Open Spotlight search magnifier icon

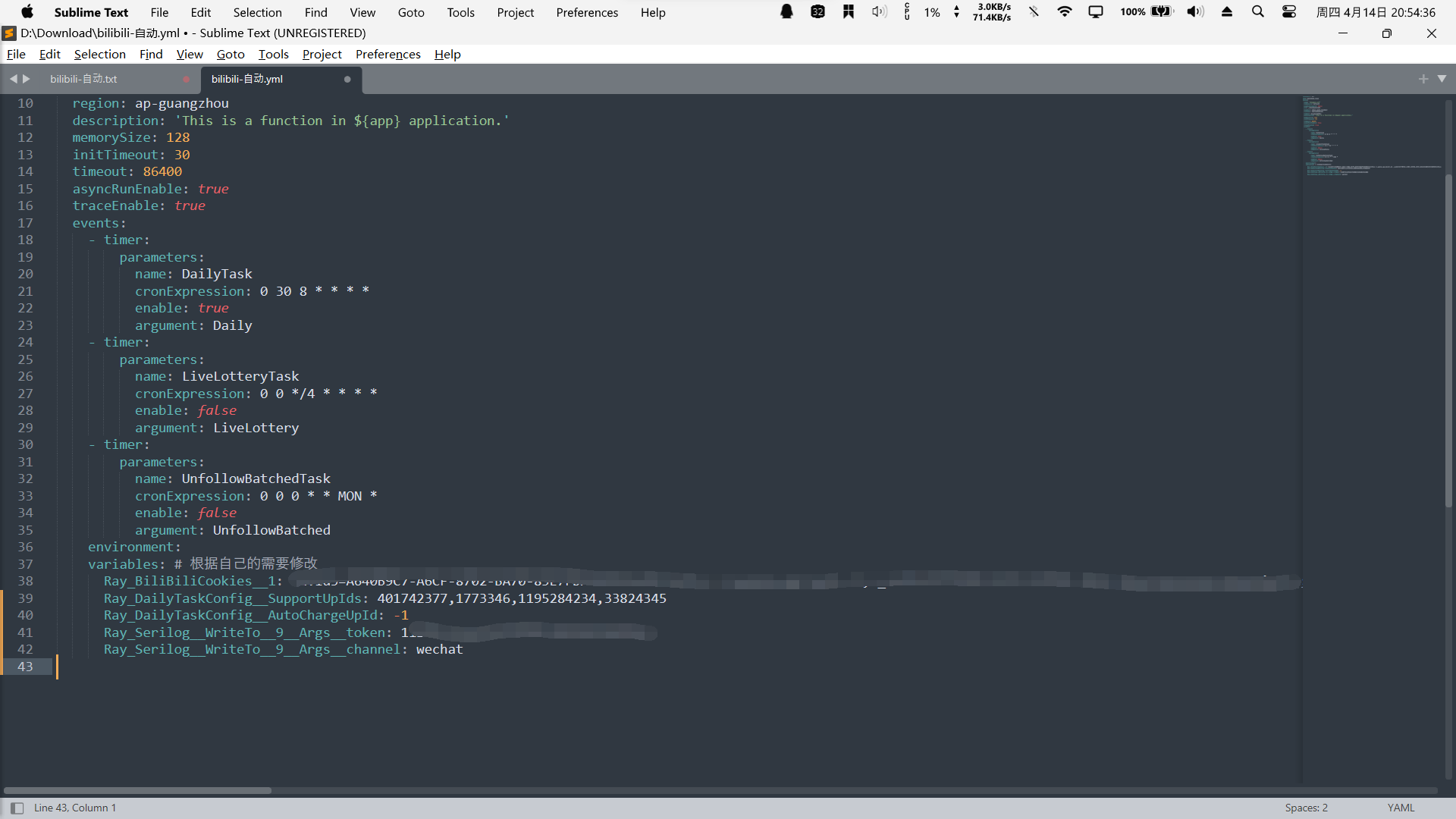tap(1258, 12)
